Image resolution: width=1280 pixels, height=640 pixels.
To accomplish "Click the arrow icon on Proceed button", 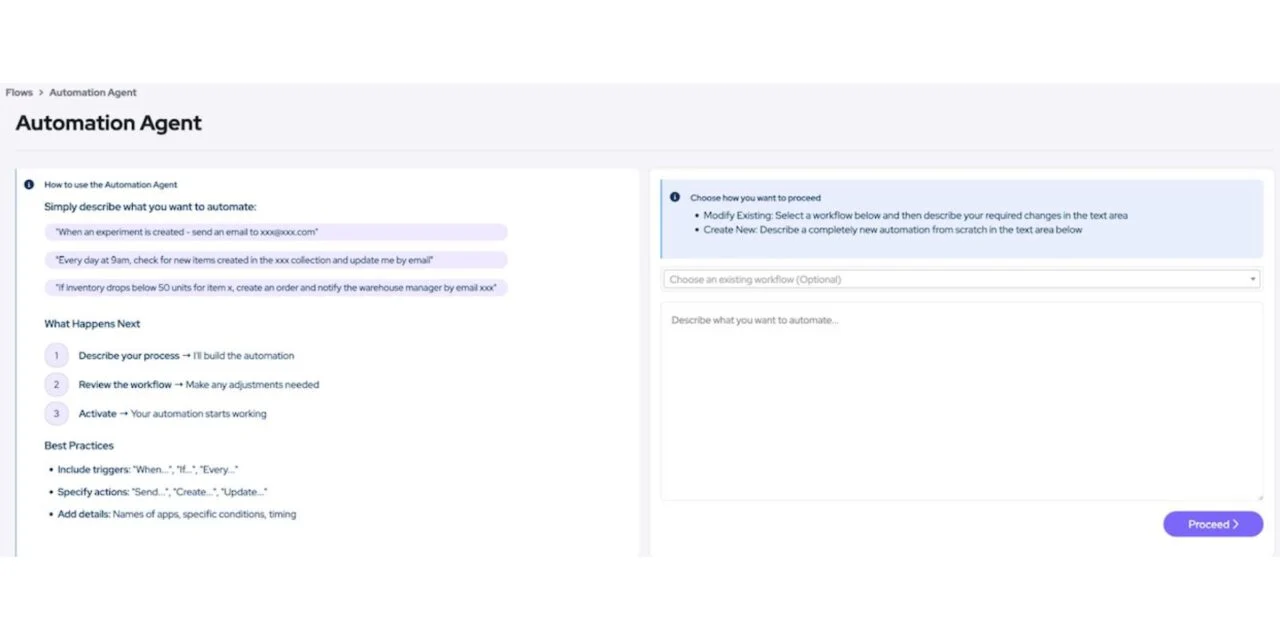I will (1236, 524).
